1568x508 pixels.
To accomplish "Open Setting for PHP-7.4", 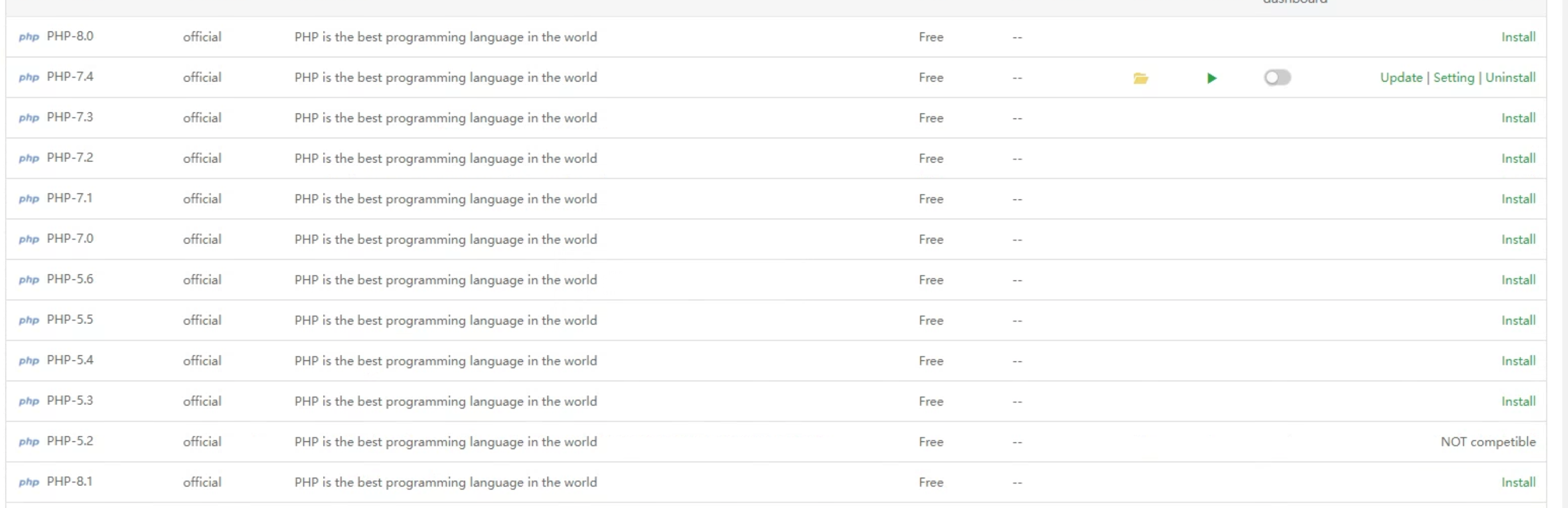I will 1453,77.
